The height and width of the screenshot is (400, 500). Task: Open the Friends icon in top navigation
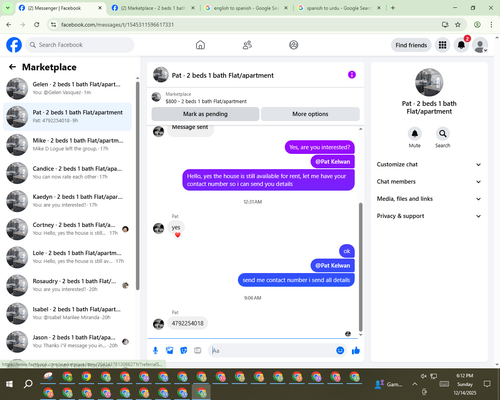[247, 45]
